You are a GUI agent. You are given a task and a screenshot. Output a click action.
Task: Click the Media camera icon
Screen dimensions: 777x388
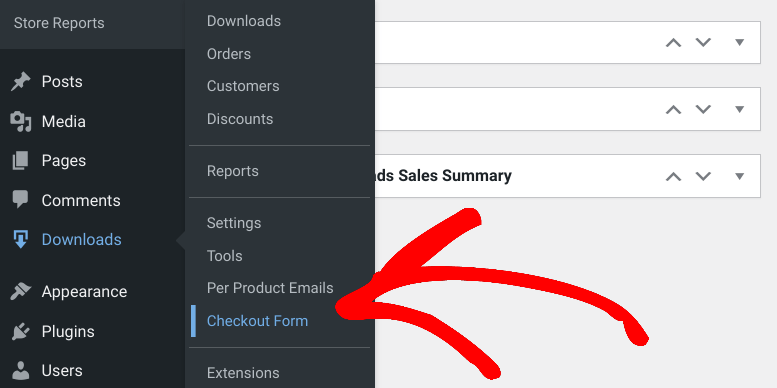[x=20, y=121]
